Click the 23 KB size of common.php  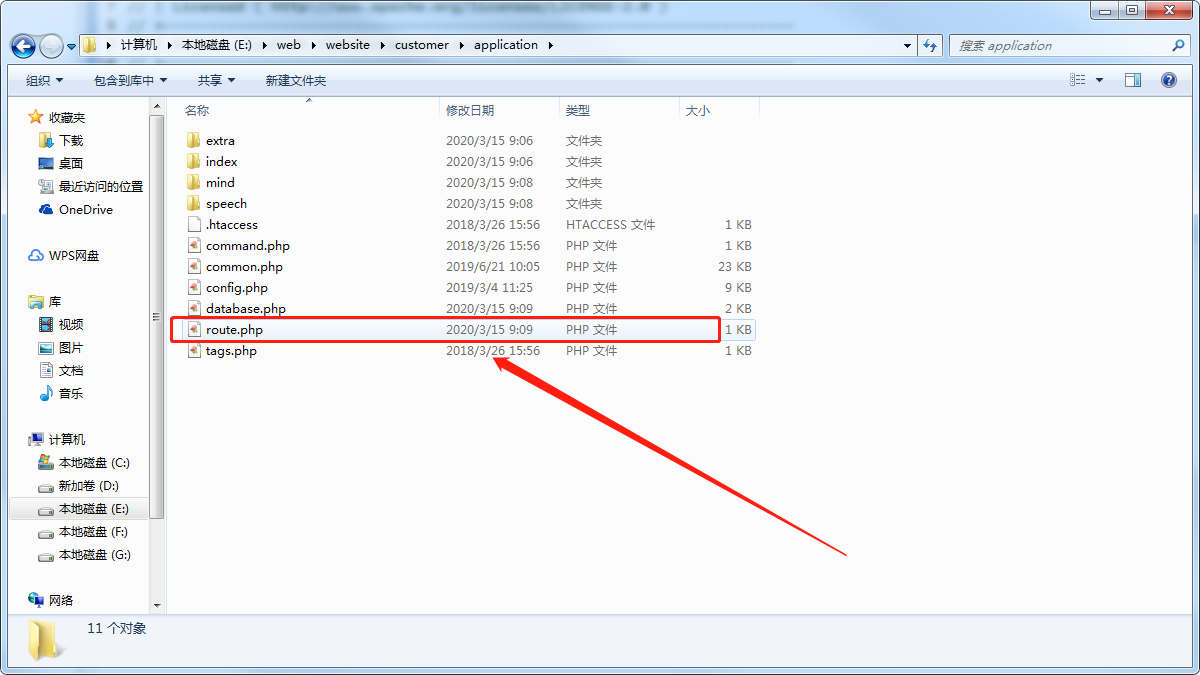tap(735, 267)
